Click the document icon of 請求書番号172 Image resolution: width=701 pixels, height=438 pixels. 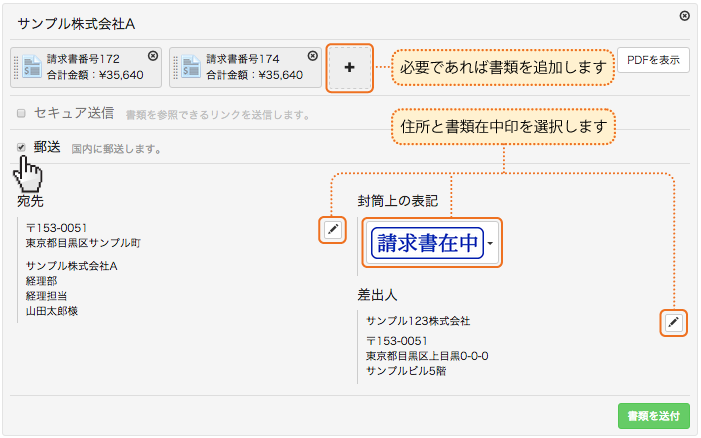tap(32, 67)
